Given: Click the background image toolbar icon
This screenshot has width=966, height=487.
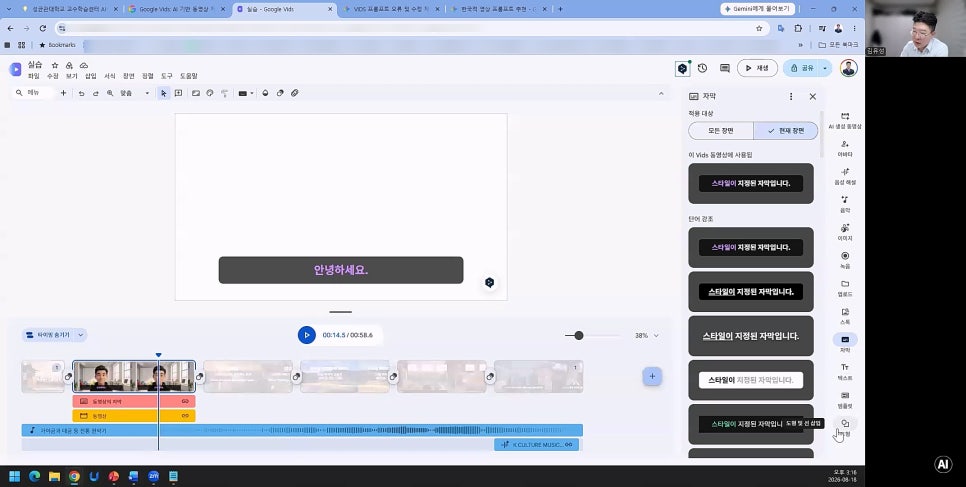Looking at the screenshot, I should coord(196,93).
